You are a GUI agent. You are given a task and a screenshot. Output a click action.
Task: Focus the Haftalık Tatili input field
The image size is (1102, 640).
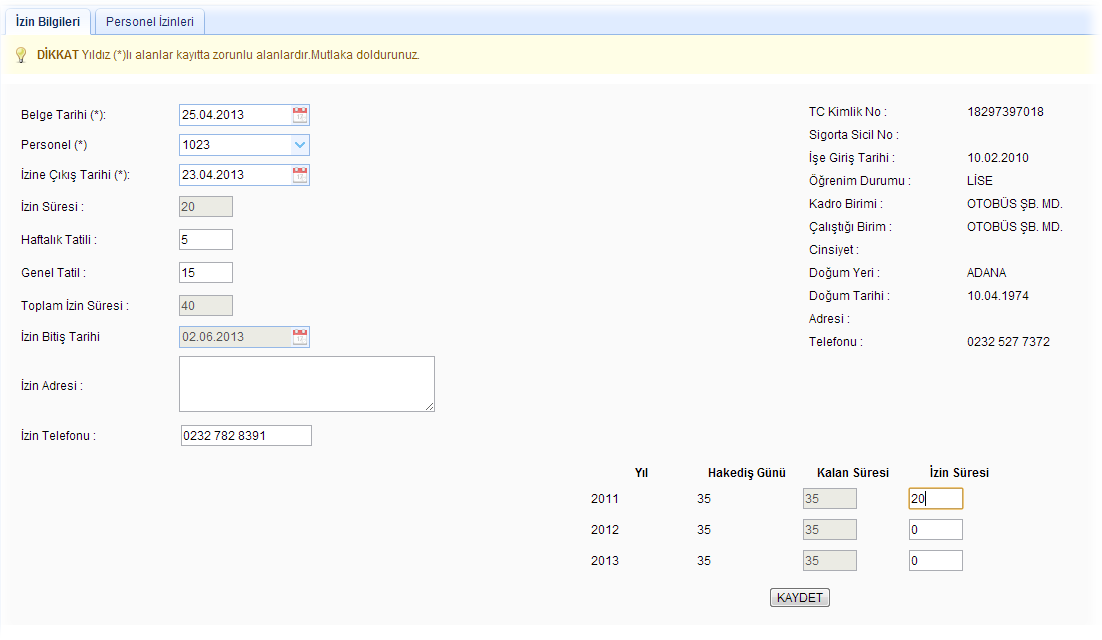(x=206, y=240)
